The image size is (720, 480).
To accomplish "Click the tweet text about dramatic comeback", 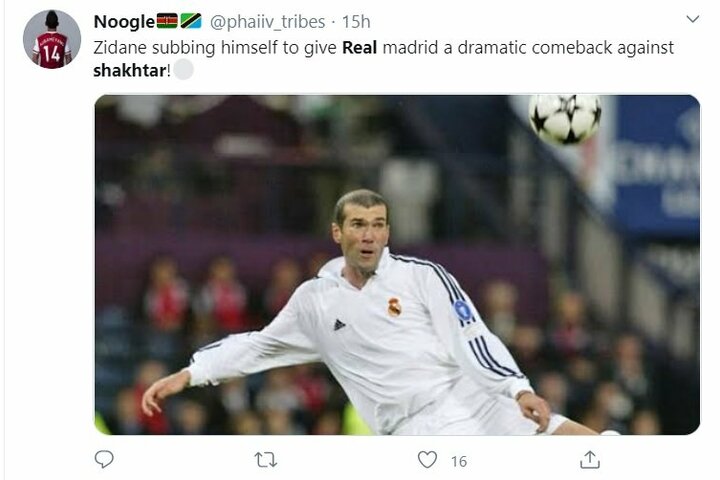I will point(383,58).
